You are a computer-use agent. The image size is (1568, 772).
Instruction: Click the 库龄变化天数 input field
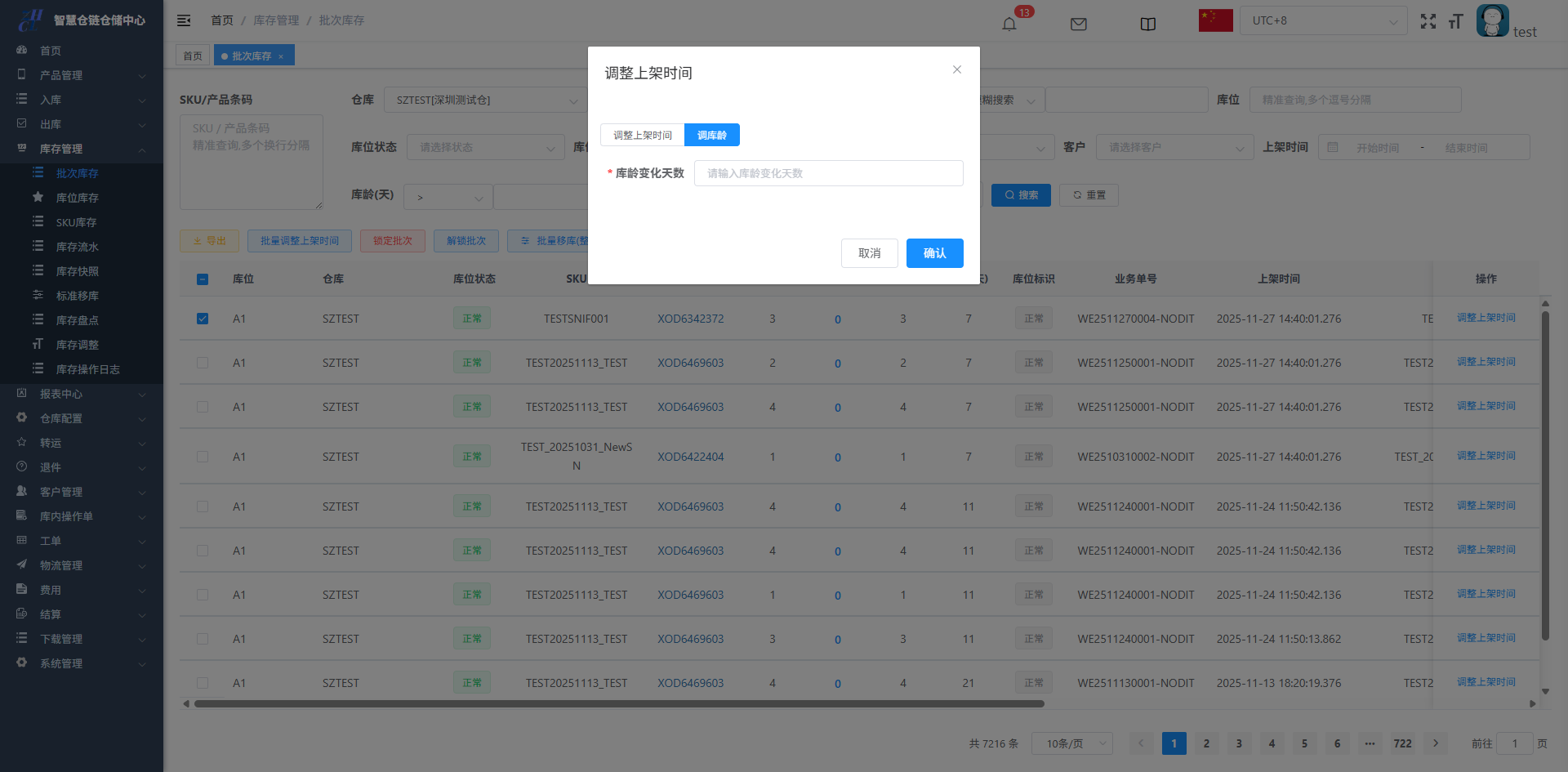828,173
